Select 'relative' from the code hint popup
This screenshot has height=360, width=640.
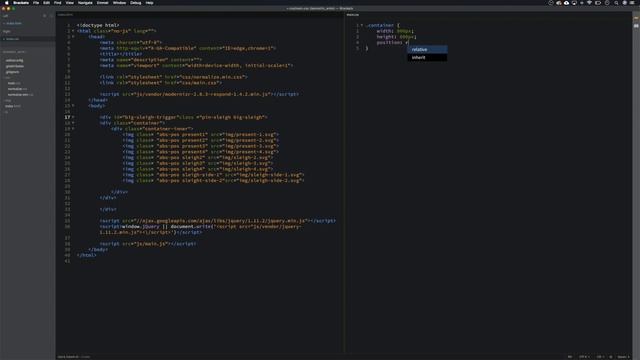(427, 49)
